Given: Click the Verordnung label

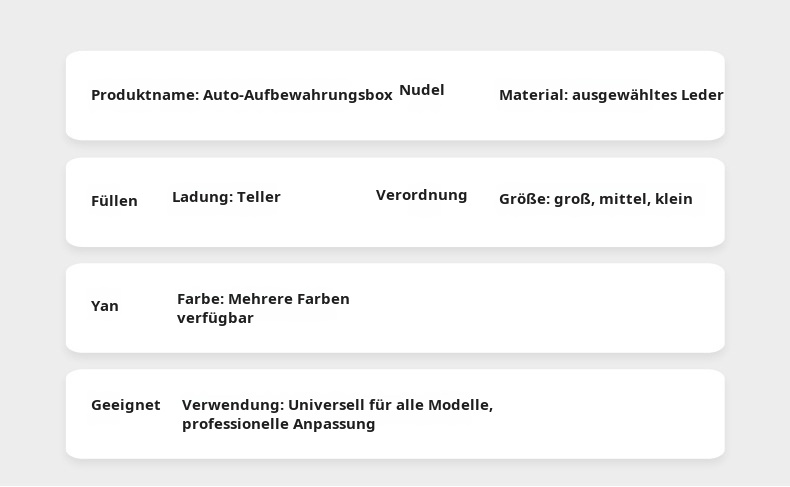Looking at the screenshot, I should click(x=421, y=195).
